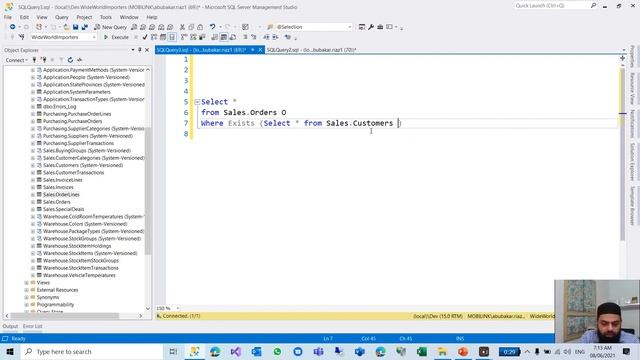Click the Quick Launch search field
This screenshot has width=640, height=360.
click(553, 6)
